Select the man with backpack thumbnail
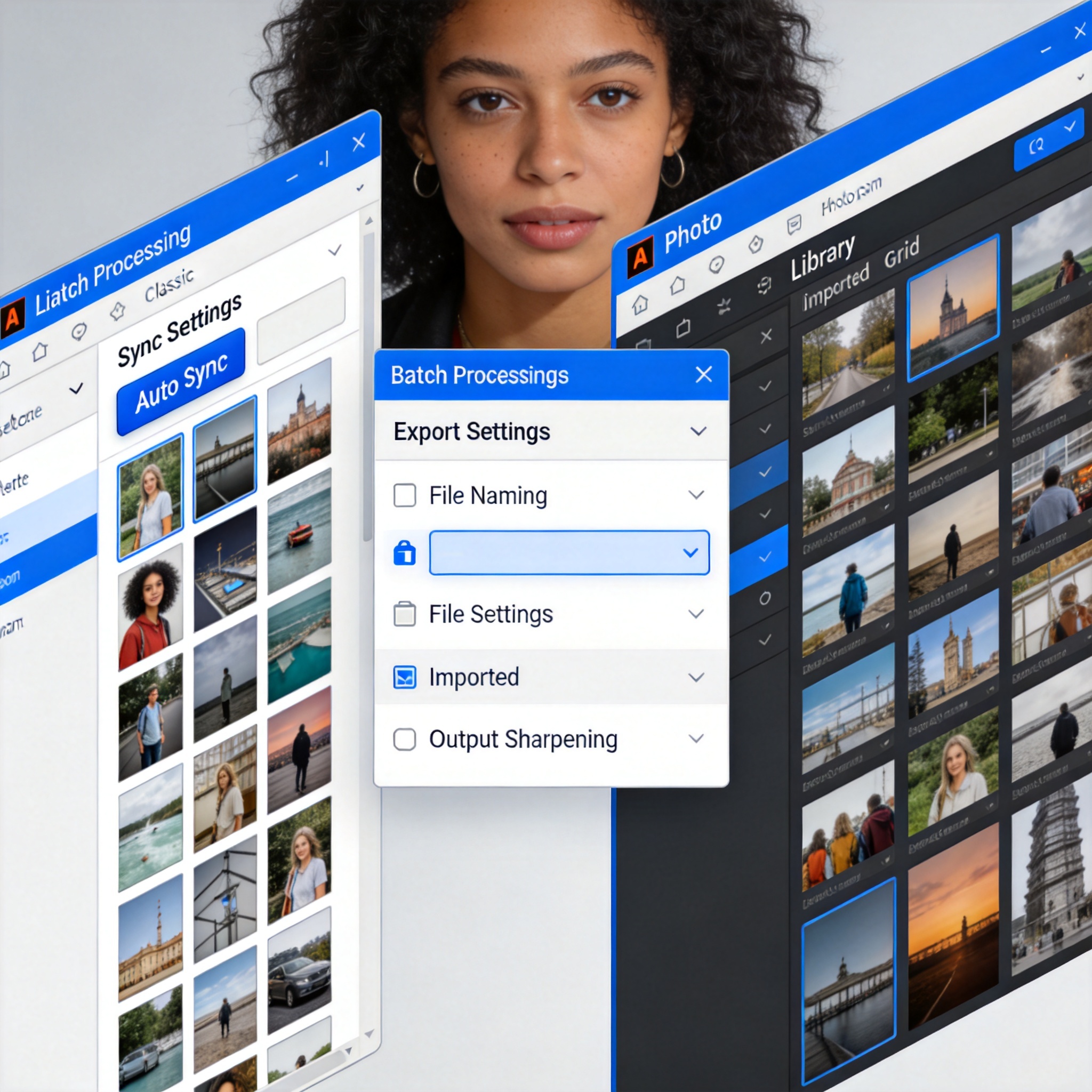Viewport: 1092px width, 1092px height. pyautogui.click(x=150, y=718)
